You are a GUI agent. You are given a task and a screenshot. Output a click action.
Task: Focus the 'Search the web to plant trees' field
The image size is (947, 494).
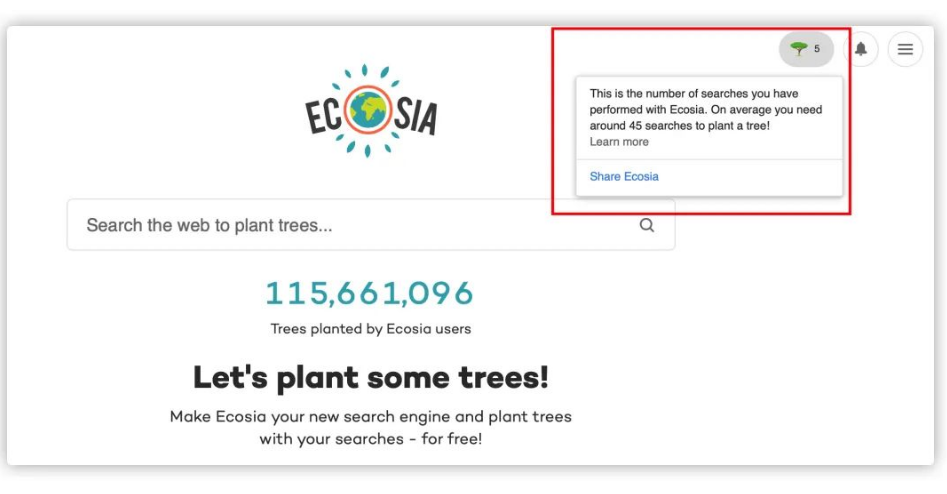click(x=371, y=225)
